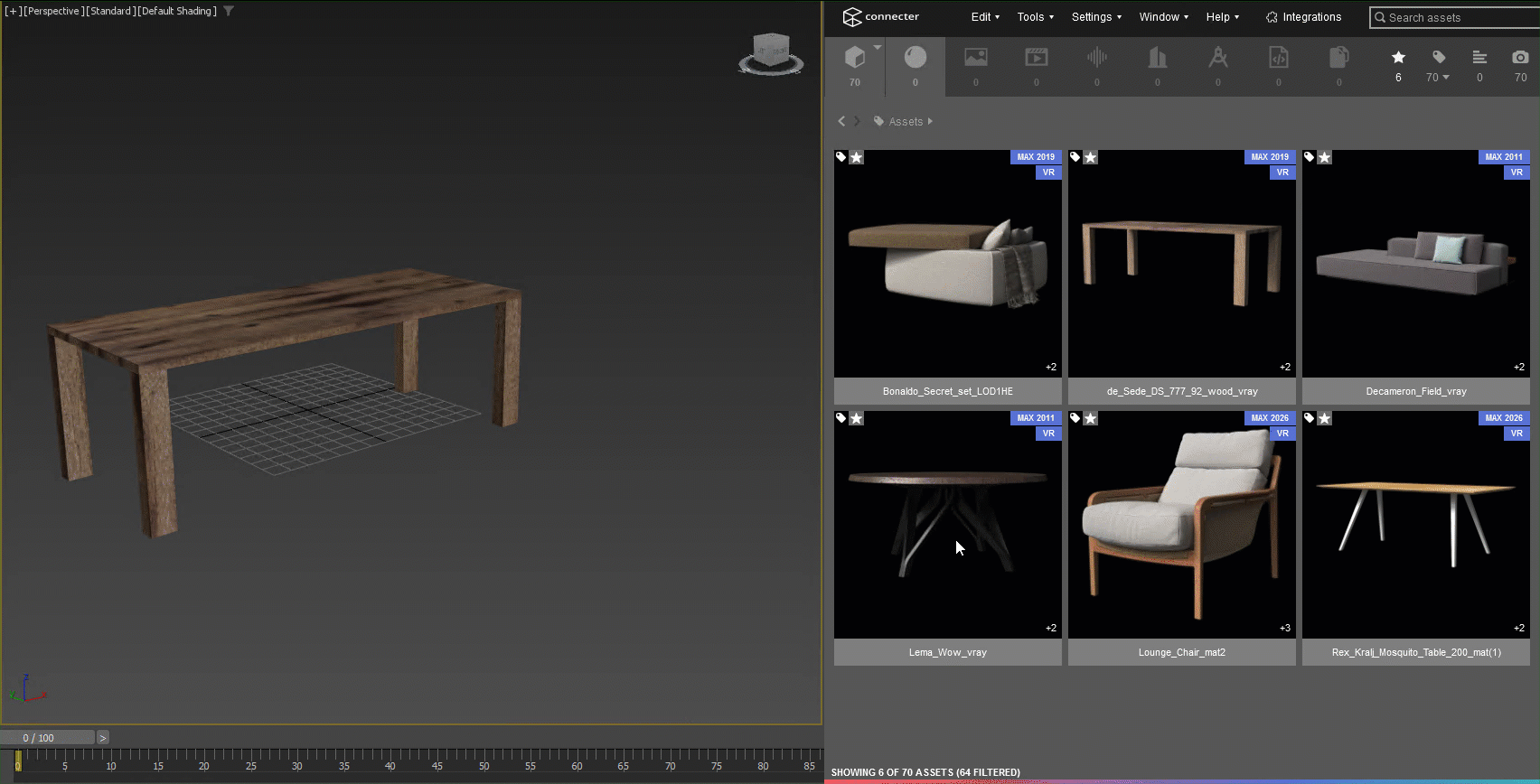1540x784 pixels.
Task: Open the drafting compass category icon
Action: [1218, 58]
